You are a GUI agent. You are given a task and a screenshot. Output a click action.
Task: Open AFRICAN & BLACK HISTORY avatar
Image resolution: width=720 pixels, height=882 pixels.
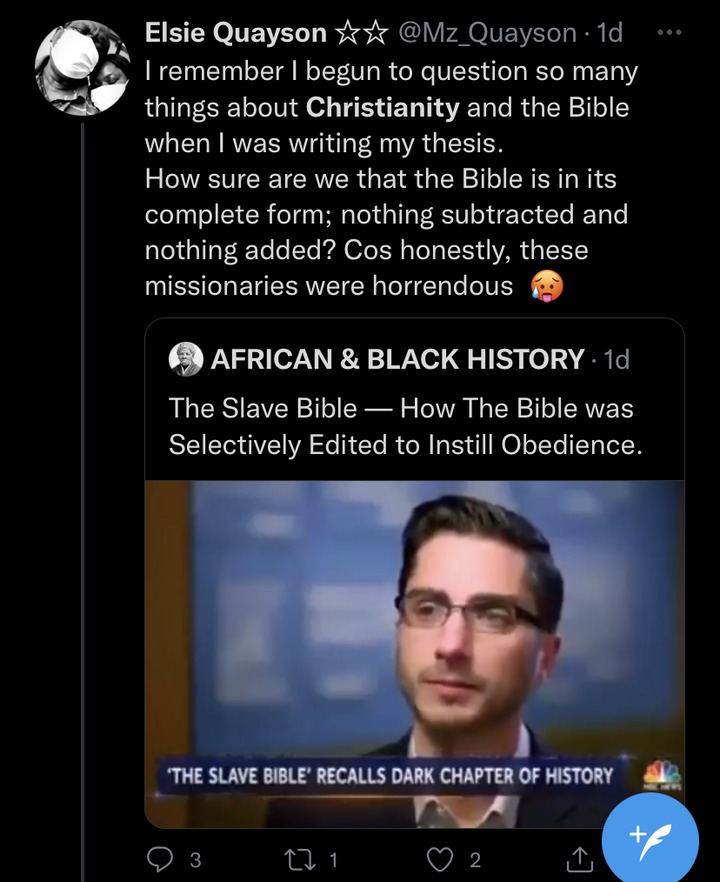point(186,359)
